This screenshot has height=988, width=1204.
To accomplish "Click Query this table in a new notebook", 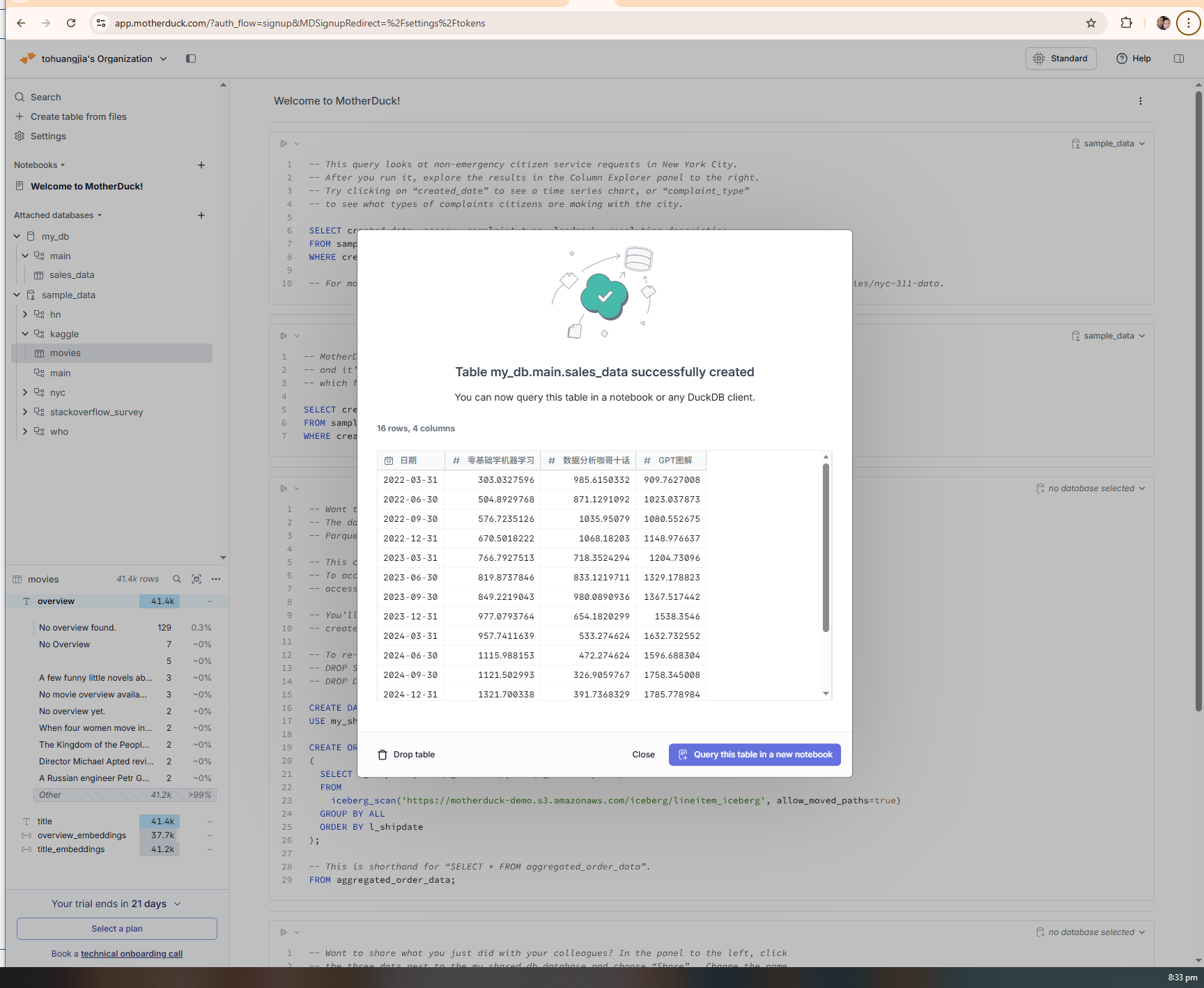I will point(755,755).
